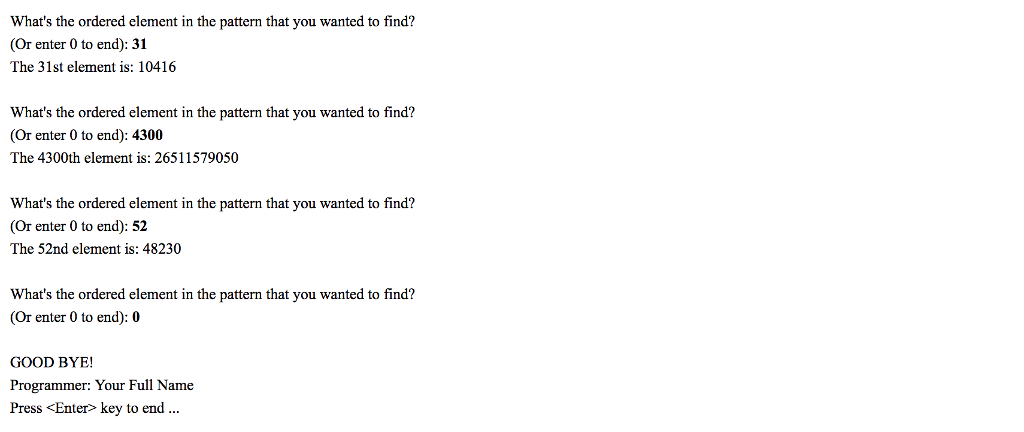Click the bold input value 31

pos(140,44)
